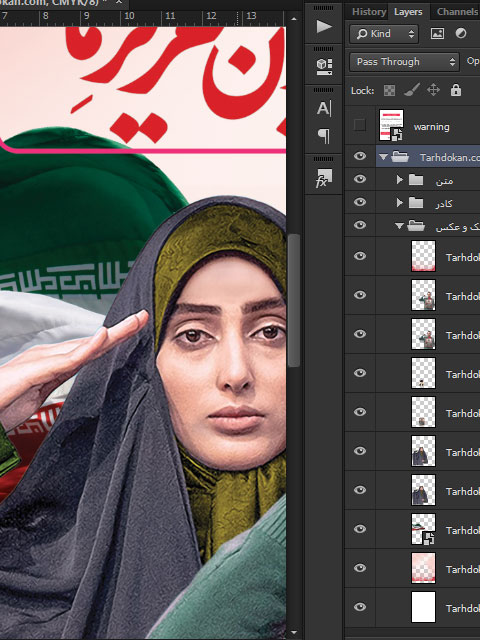Open the Character panel icon

click(324, 109)
